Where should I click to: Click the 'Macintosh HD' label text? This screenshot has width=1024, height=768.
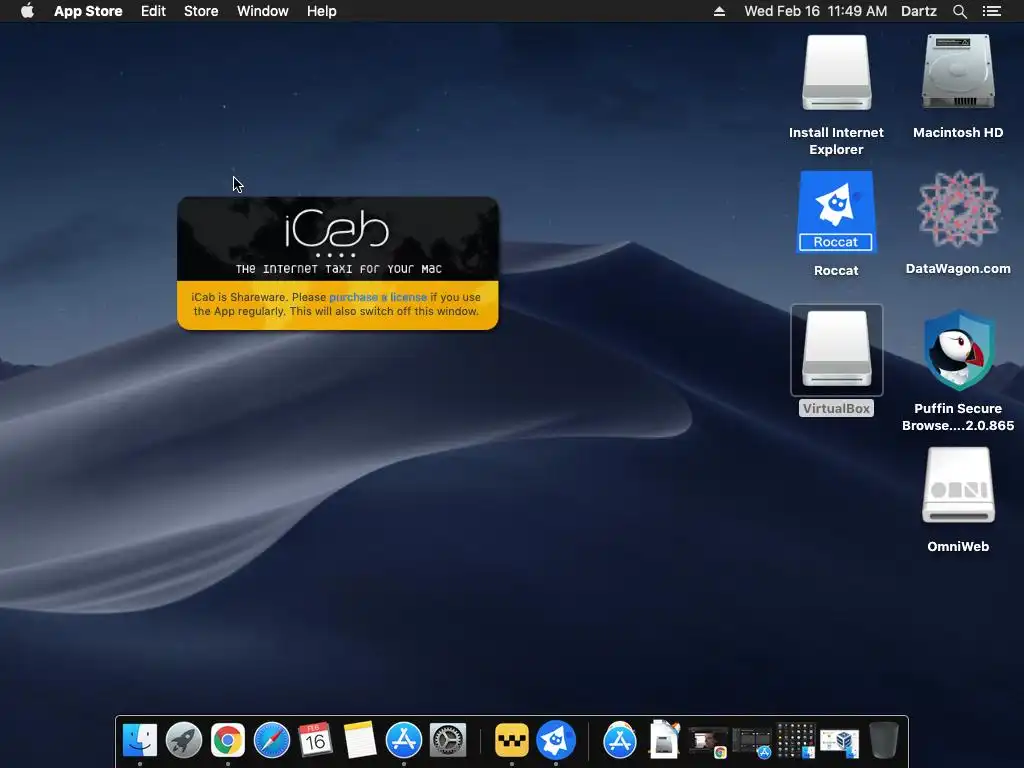(958, 133)
